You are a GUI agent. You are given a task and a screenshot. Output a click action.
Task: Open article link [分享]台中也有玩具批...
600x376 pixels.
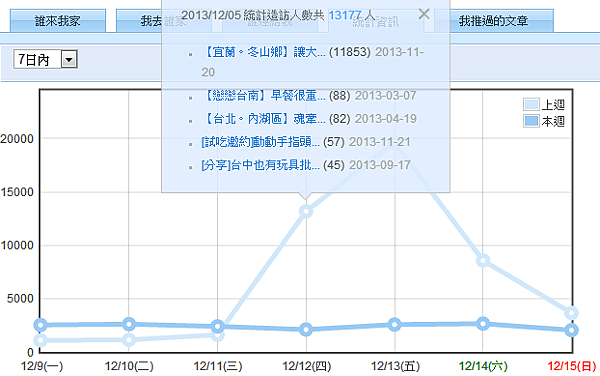pyautogui.click(x=261, y=165)
